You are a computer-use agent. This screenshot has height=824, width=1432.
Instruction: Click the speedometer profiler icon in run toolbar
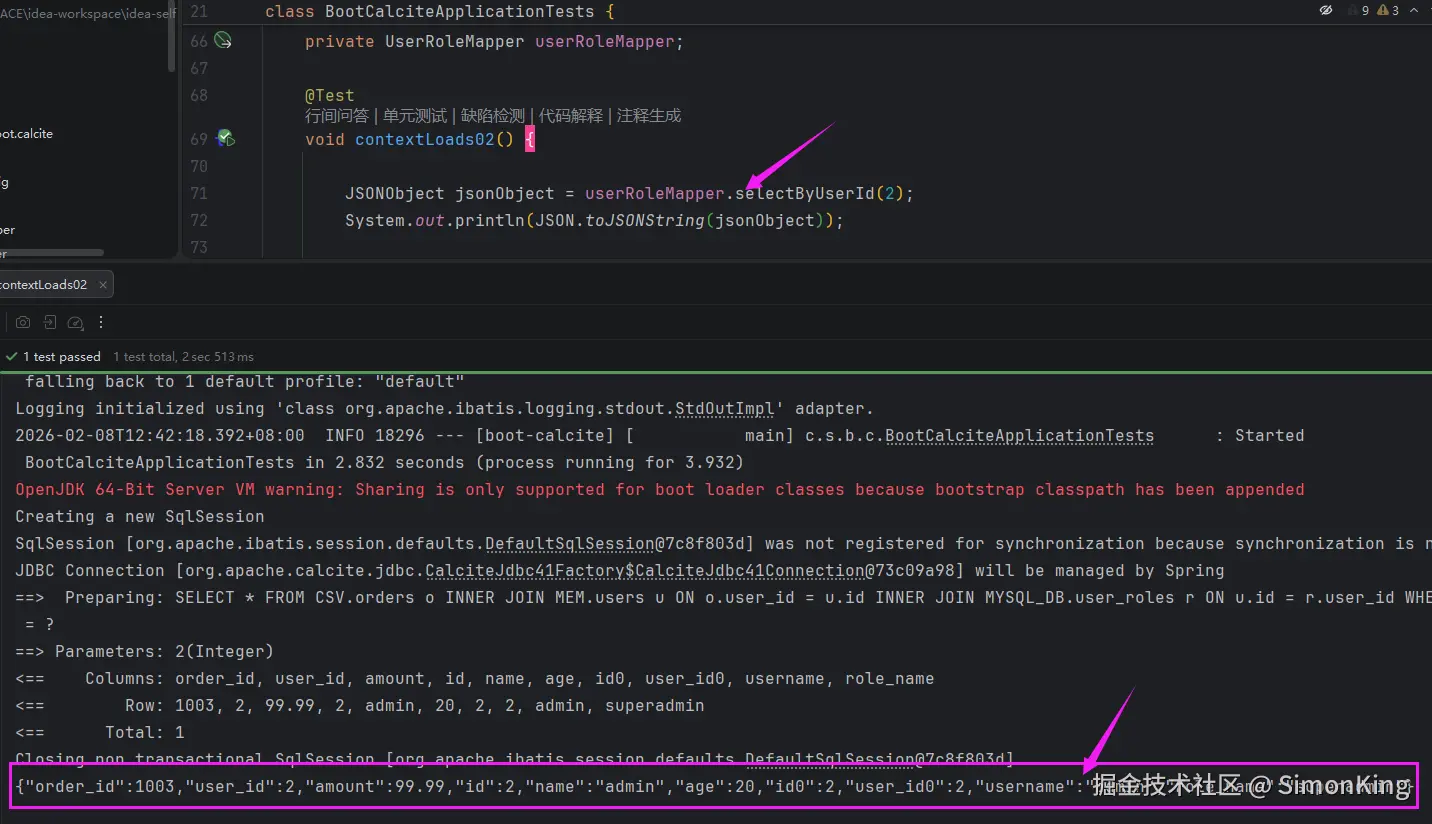(x=75, y=322)
